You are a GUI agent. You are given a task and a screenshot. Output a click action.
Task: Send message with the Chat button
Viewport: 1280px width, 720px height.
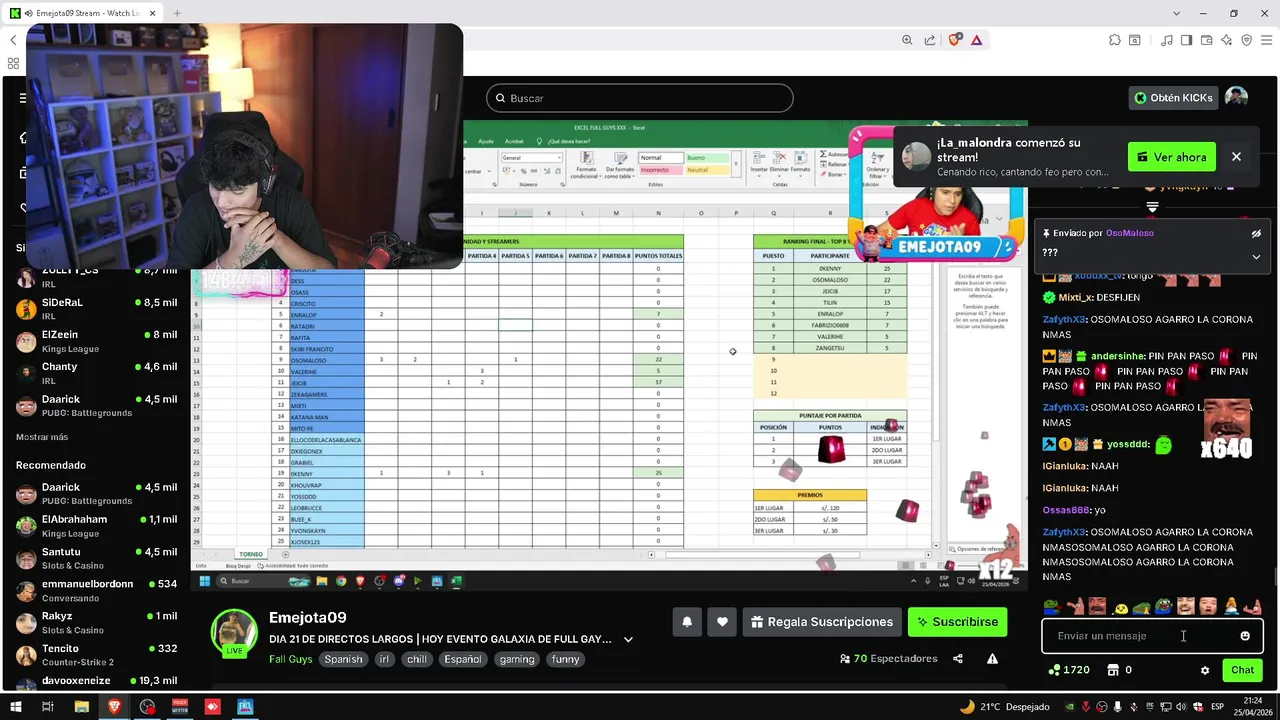coord(1242,670)
